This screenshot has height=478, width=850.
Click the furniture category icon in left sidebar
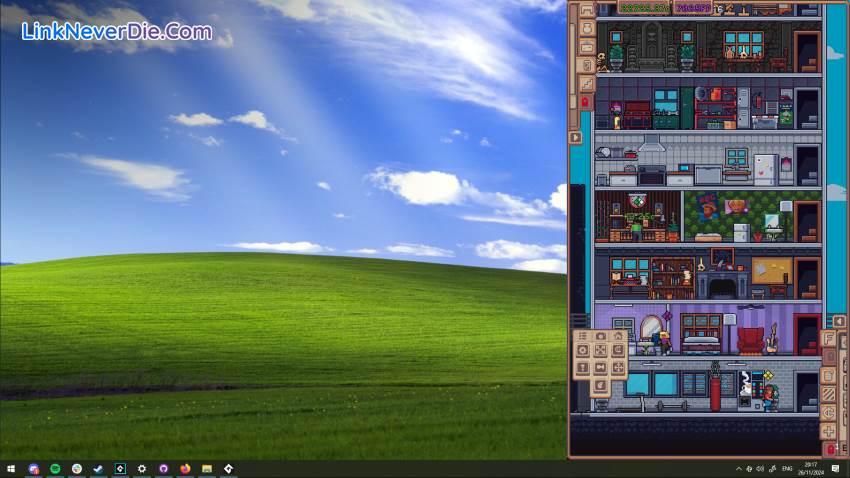tap(586, 10)
